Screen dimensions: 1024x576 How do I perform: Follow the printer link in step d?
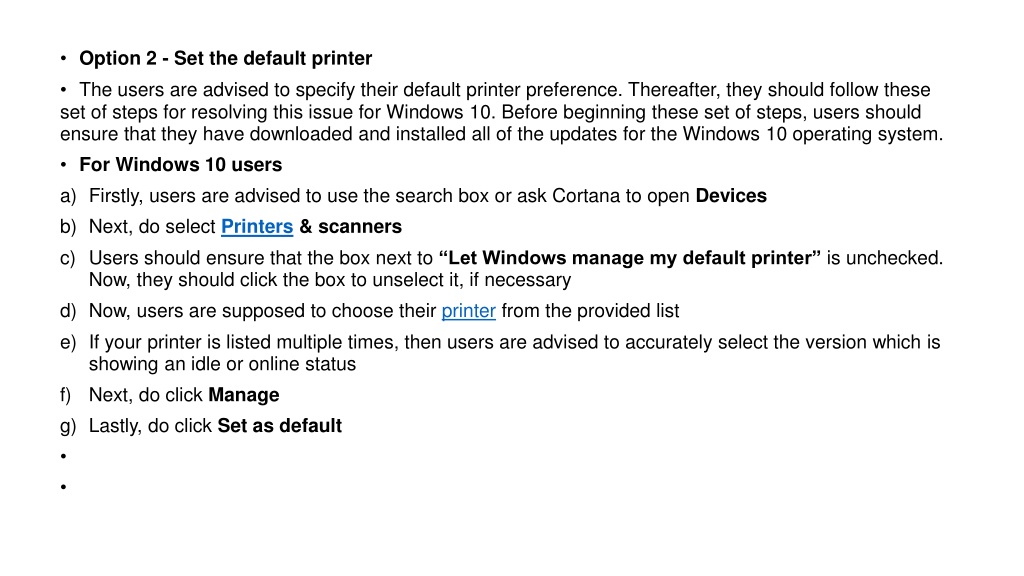coord(468,311)
